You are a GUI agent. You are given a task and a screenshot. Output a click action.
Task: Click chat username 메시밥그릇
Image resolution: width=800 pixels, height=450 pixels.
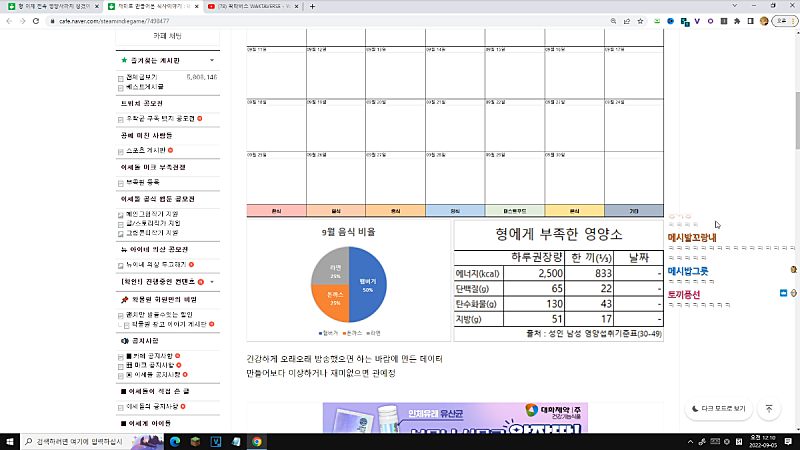click(x=688, y=271)
